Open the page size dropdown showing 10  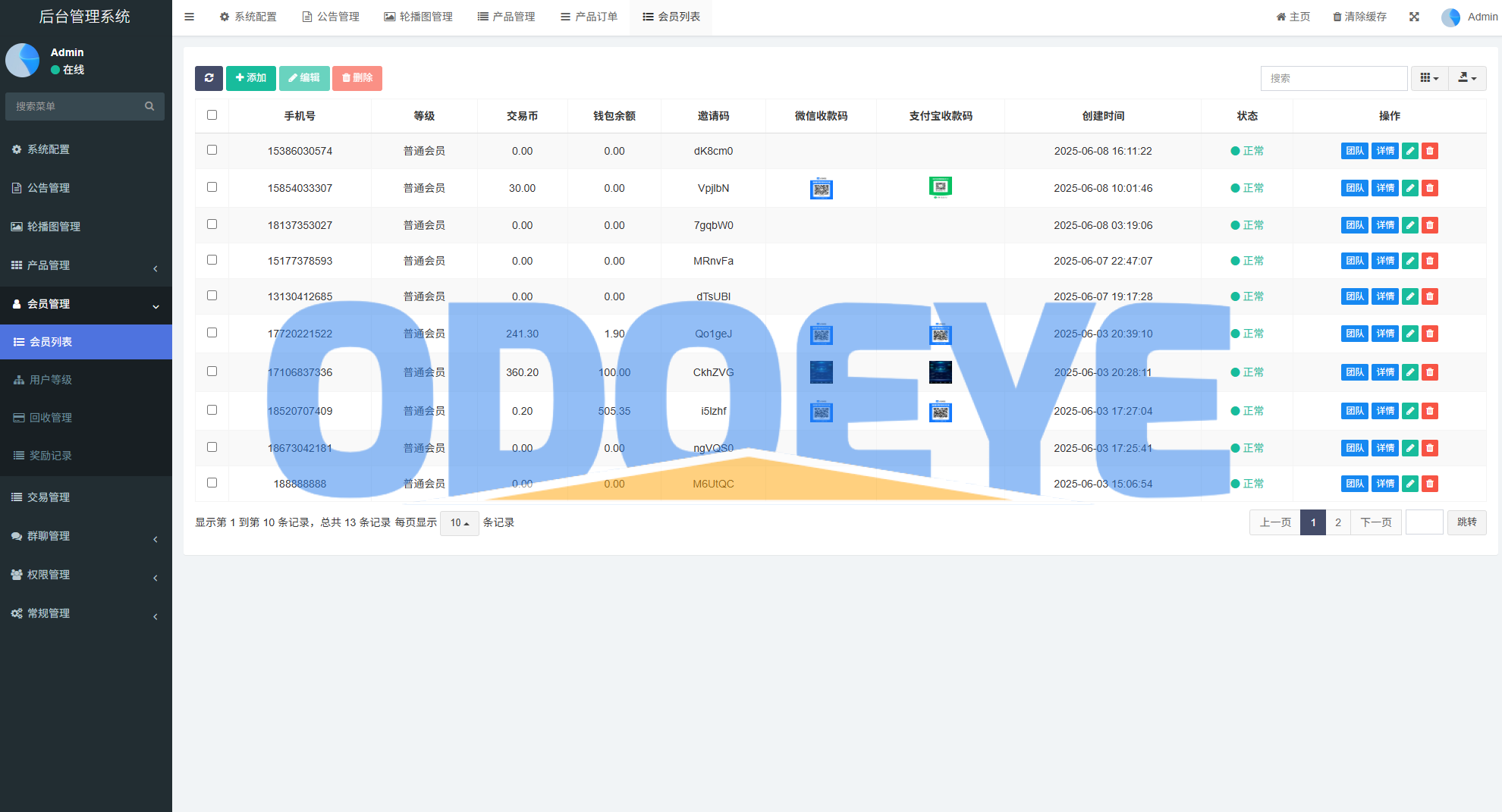(459, 523)
